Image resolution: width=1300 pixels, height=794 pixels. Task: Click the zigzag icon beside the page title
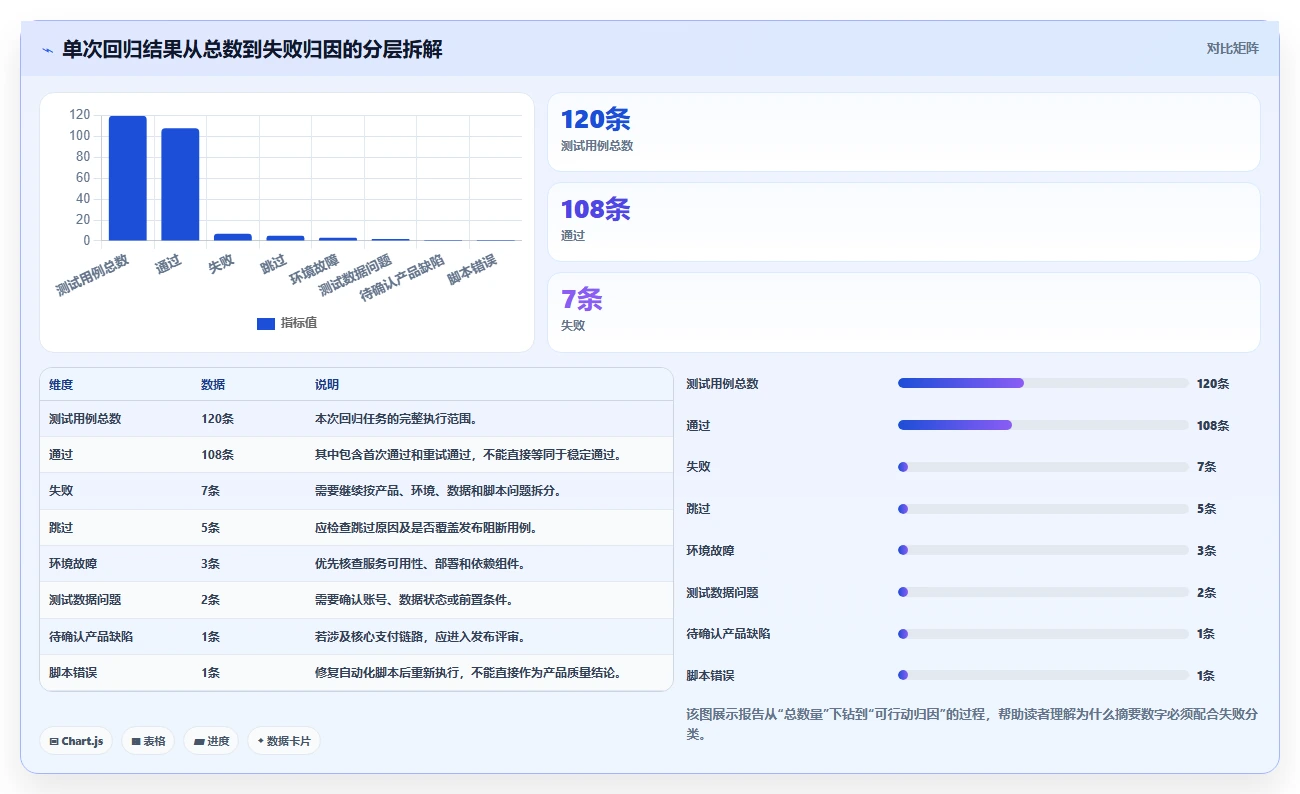coord(47,50)
